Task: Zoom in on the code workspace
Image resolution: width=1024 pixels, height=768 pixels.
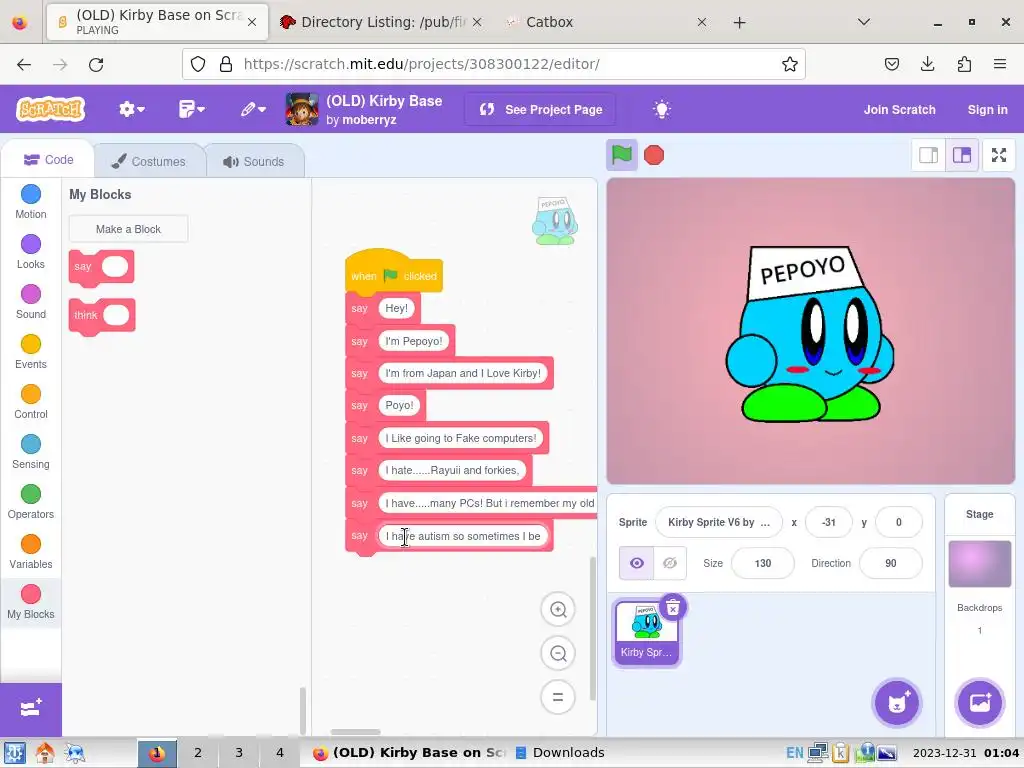Action: click(x=558, y=609)
